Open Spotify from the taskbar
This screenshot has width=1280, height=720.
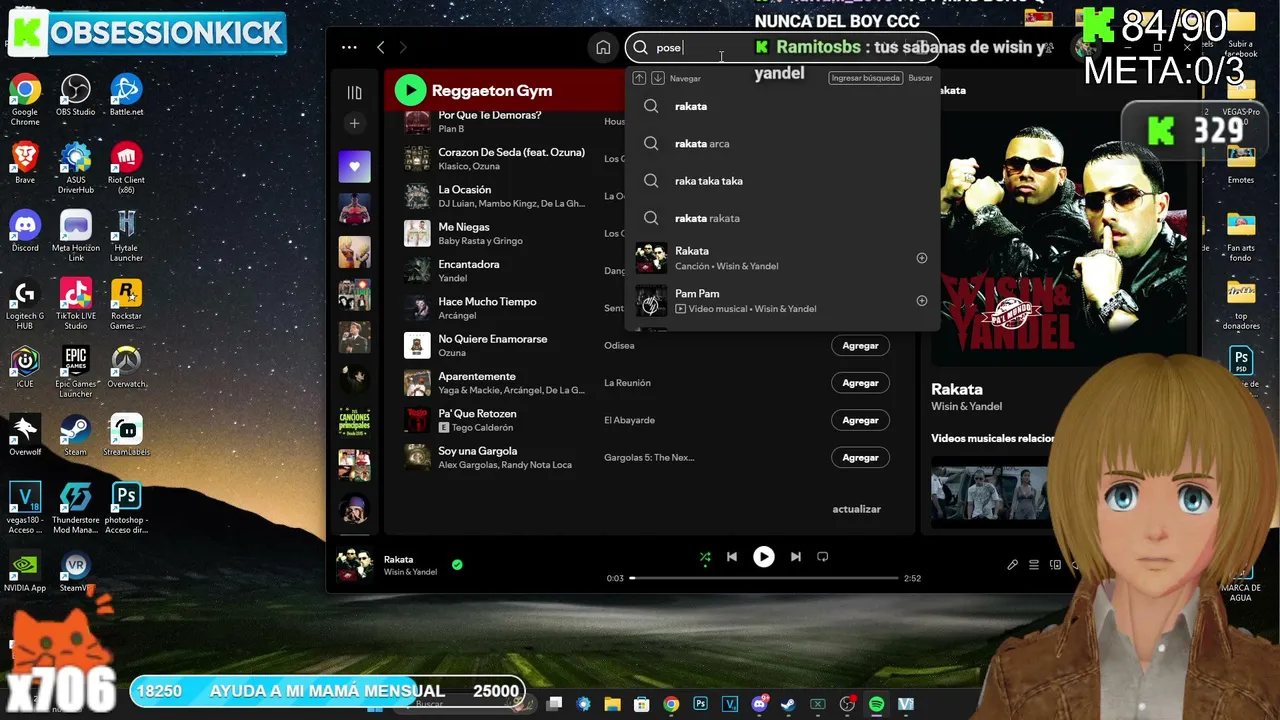(876, 704)
